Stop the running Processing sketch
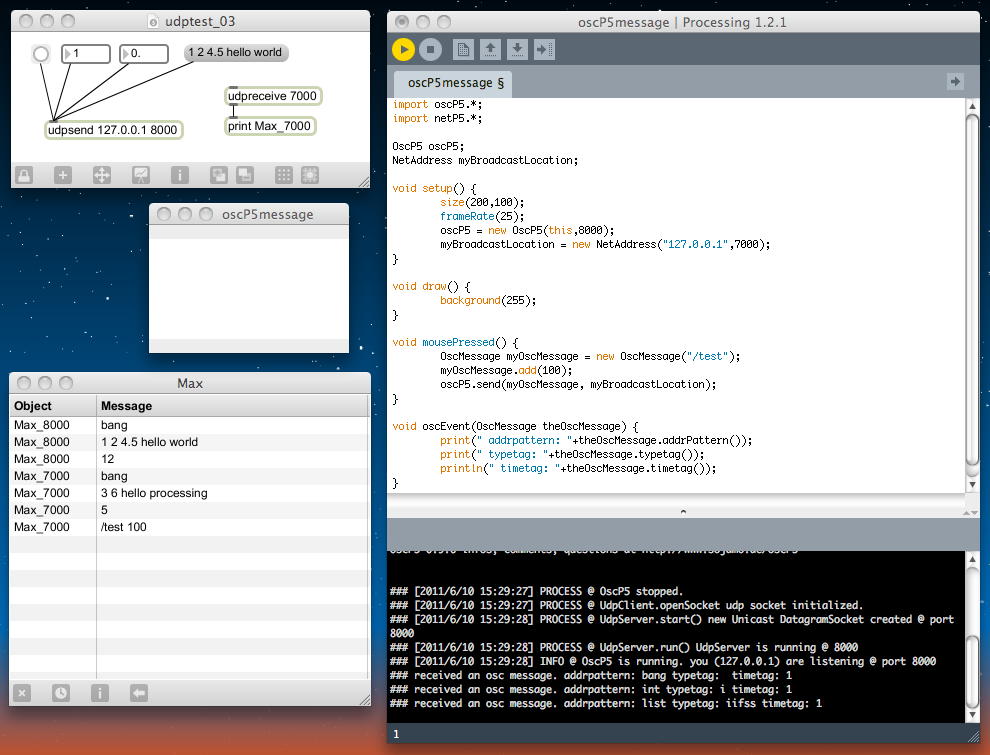990x755 pixels. point(430,49)
